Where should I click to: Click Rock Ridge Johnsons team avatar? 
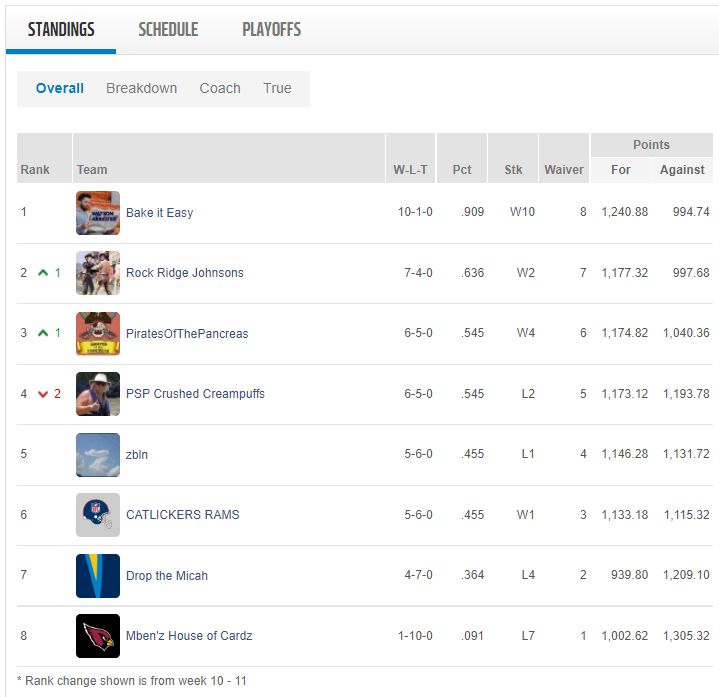click(98, 273)
